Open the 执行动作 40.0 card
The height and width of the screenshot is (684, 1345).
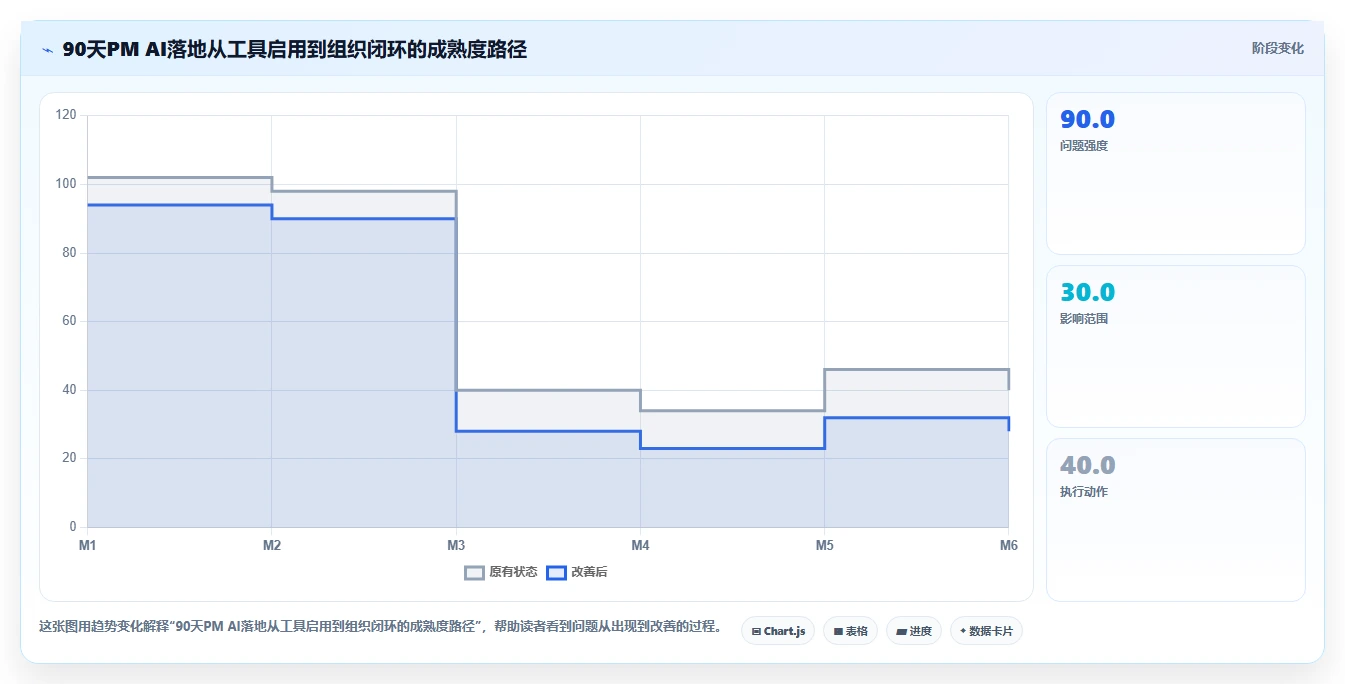coord(1175,520)
